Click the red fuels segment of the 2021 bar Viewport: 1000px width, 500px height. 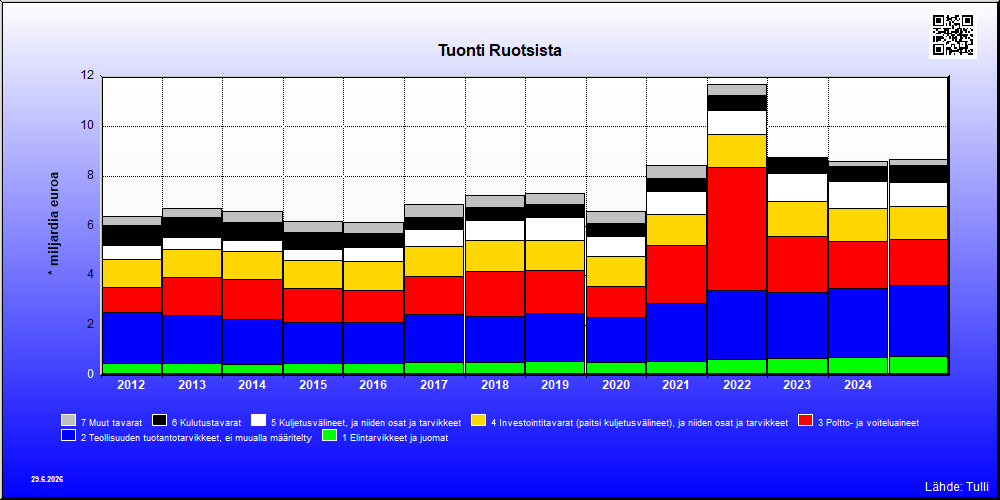tap(676, 274)
